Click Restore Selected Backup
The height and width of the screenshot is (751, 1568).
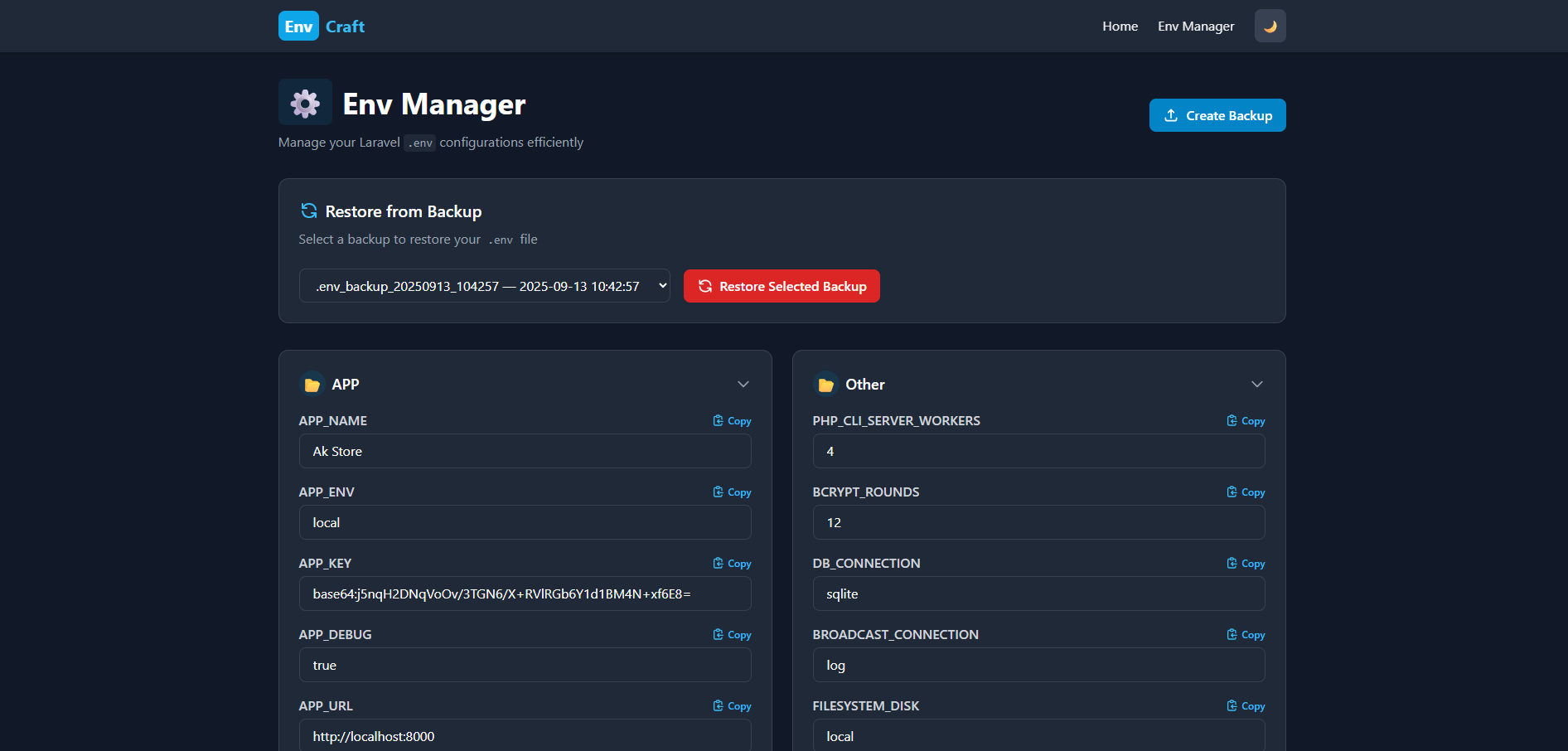(x=781, y=285)
